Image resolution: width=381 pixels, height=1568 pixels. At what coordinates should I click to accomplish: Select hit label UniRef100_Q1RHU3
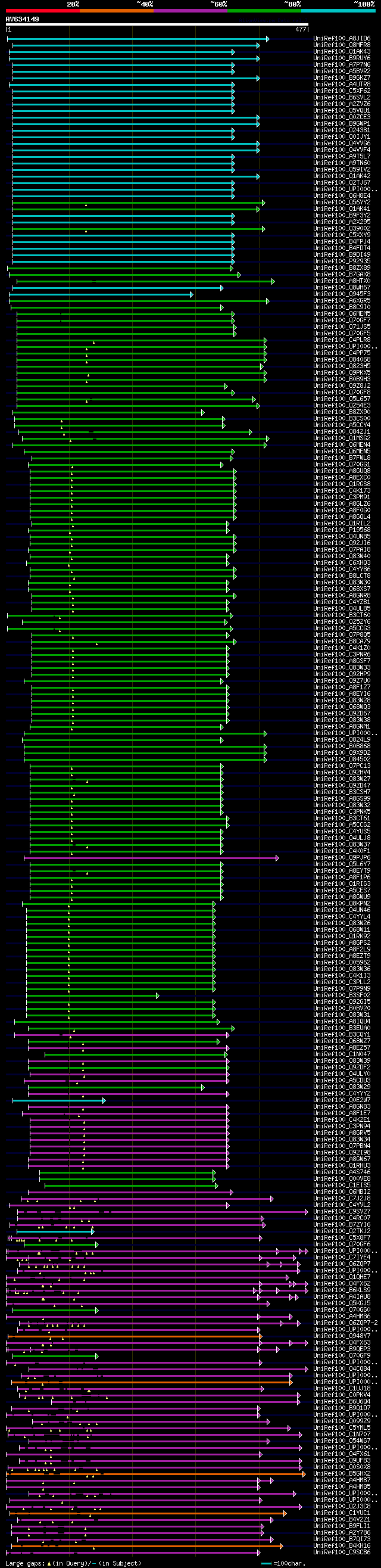342,1166
